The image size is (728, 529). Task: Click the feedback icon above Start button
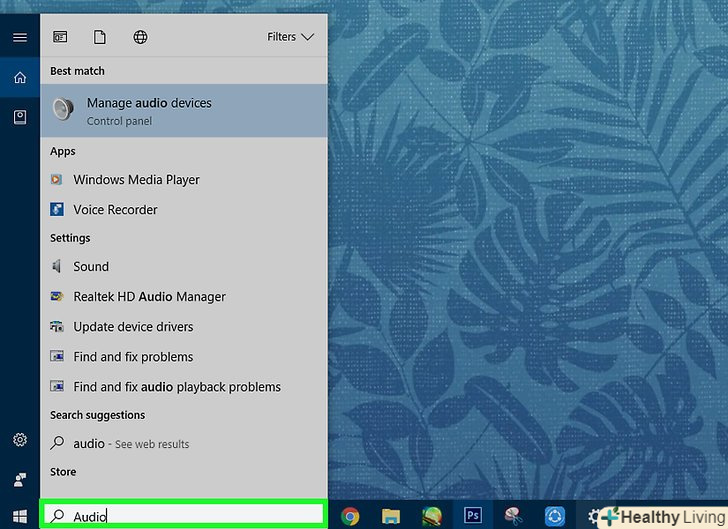pos(19,480)
